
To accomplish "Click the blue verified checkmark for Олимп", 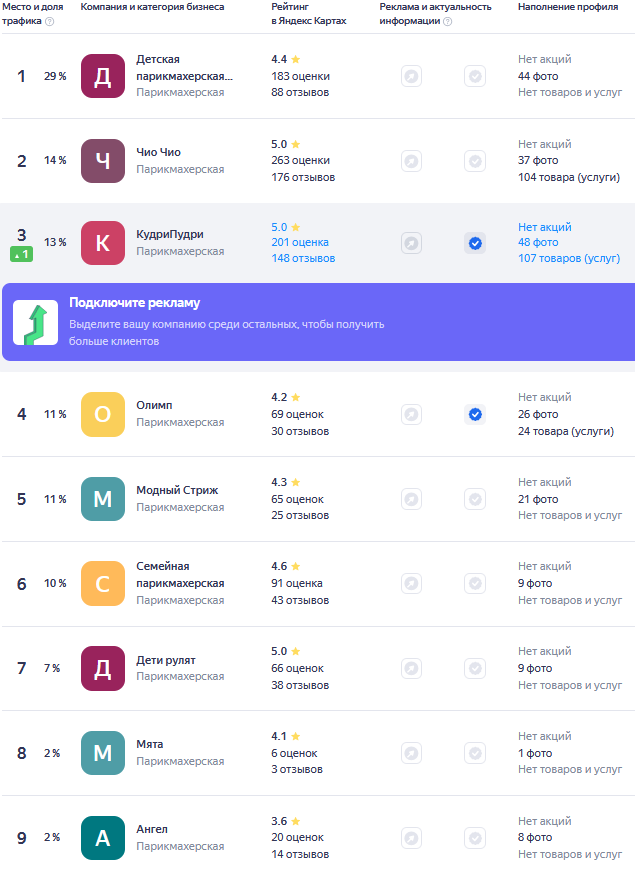I will [475, 414].
